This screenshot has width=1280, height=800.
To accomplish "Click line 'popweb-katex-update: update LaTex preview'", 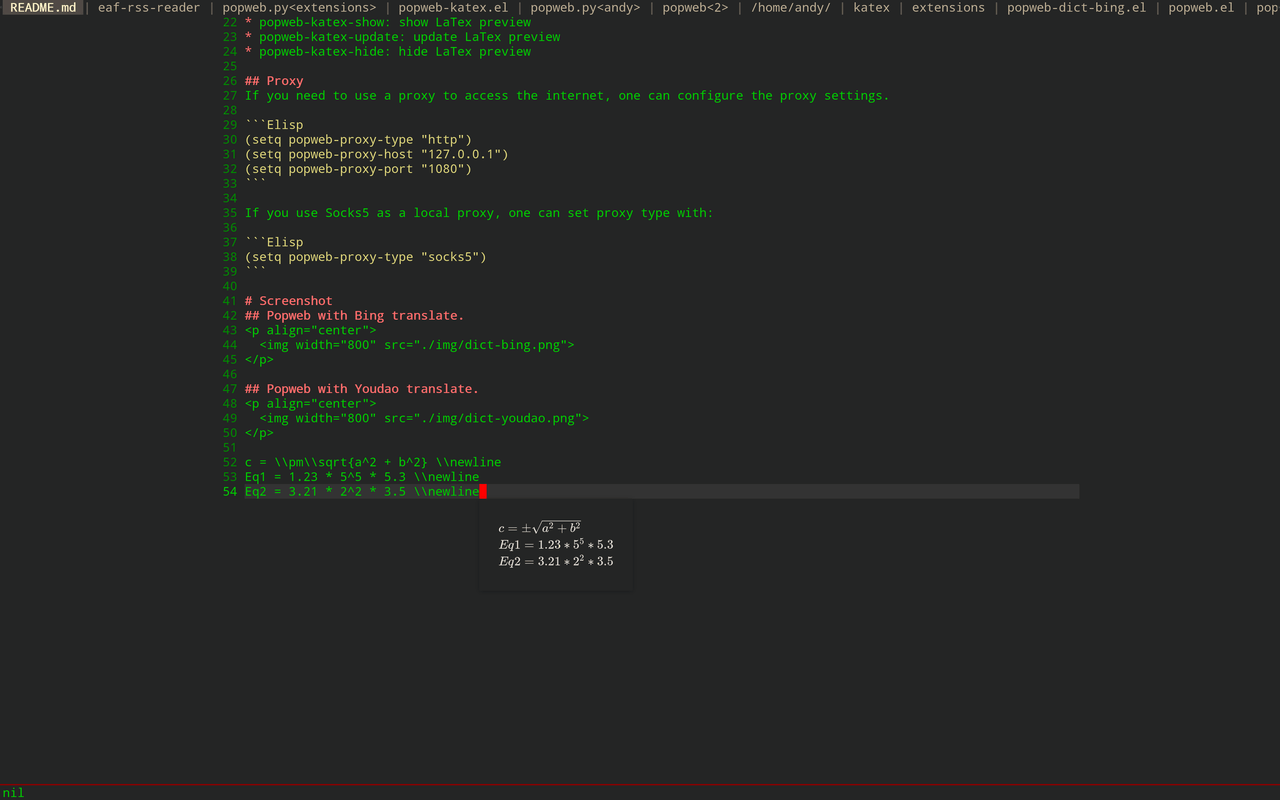I will pos(402,37).
